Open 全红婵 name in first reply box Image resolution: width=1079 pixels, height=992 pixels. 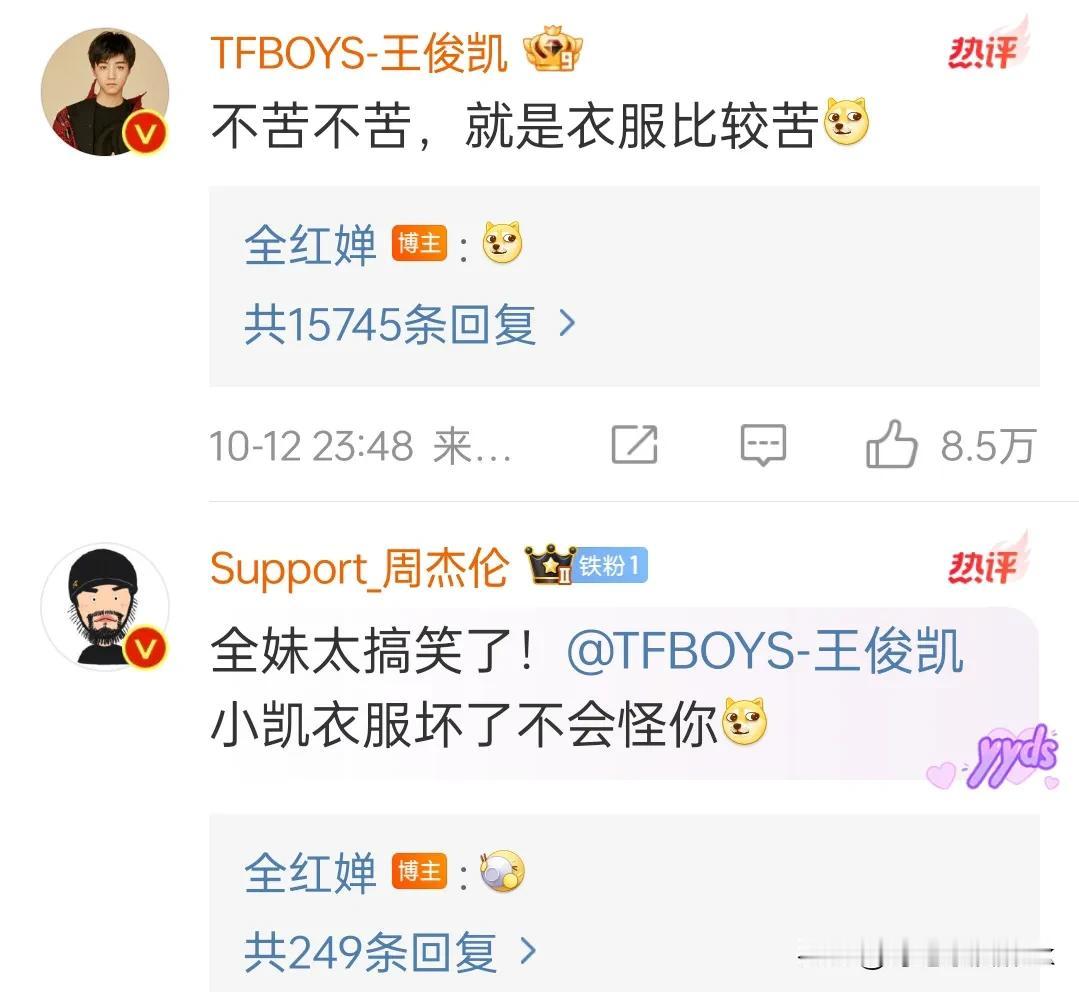pyautogui.click(x=310, y=245)
